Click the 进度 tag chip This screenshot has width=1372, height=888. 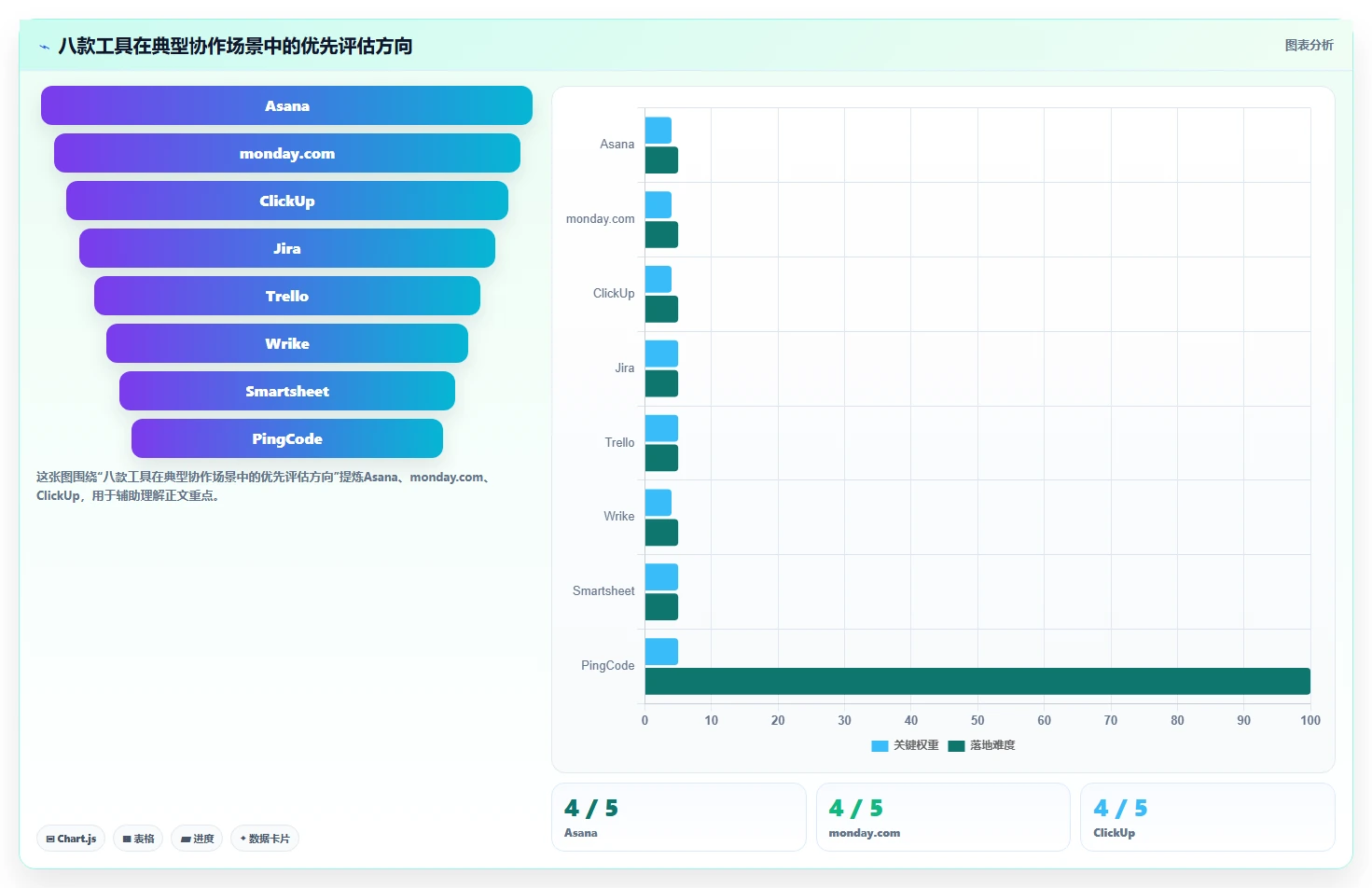[x=197, y=839]
